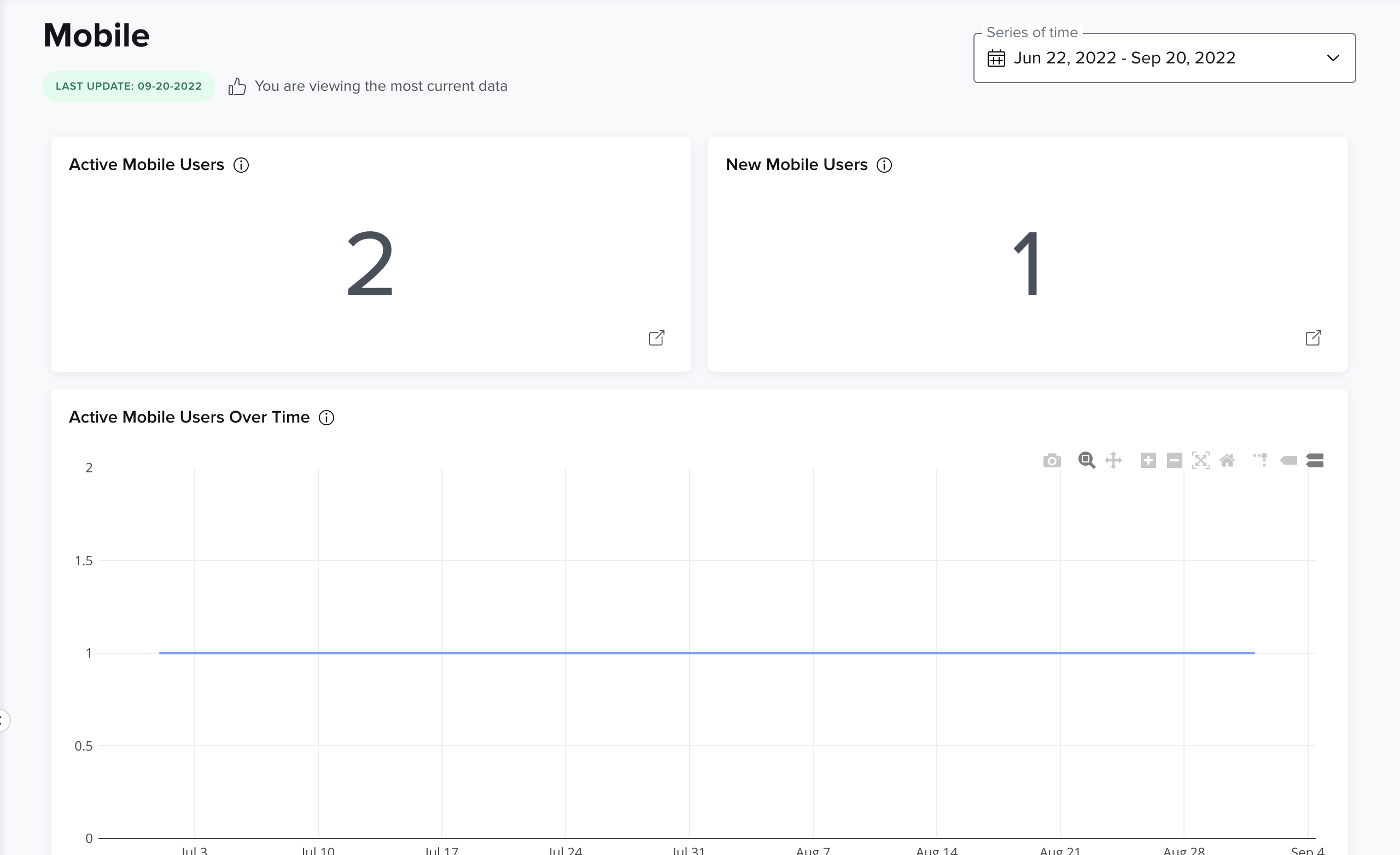Autoscale the chart axes

(x=1200, y=460)
